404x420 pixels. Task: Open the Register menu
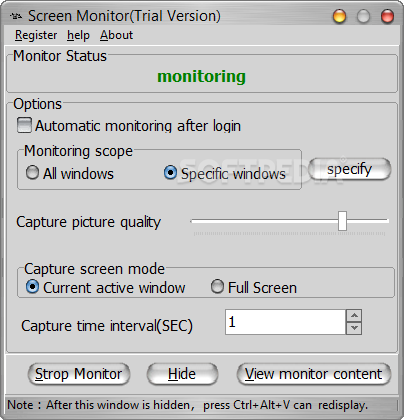(x=36, y=35)
